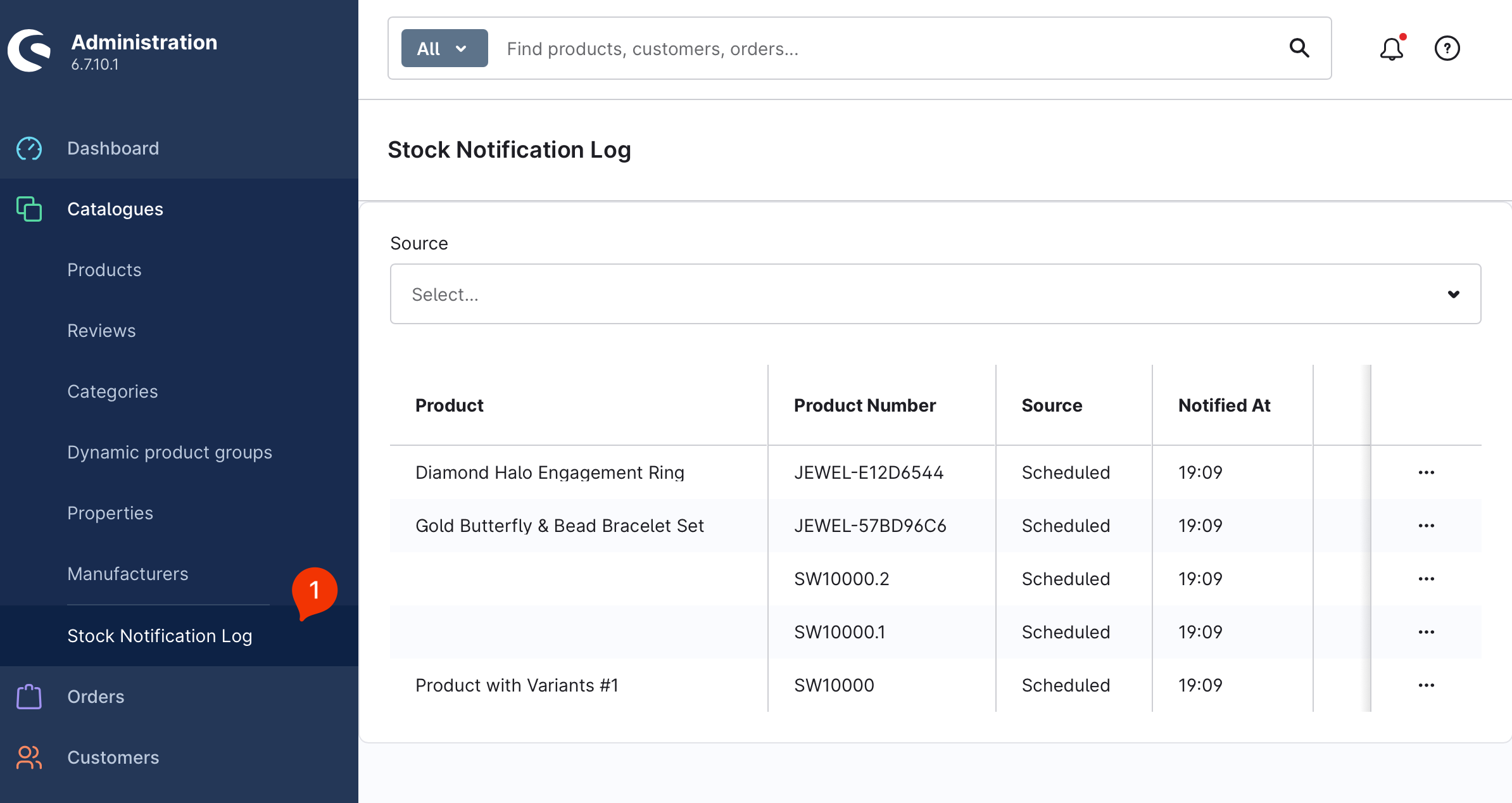Open actions menu for Product with Variants #1
1512x803 pixels.
1427,685
